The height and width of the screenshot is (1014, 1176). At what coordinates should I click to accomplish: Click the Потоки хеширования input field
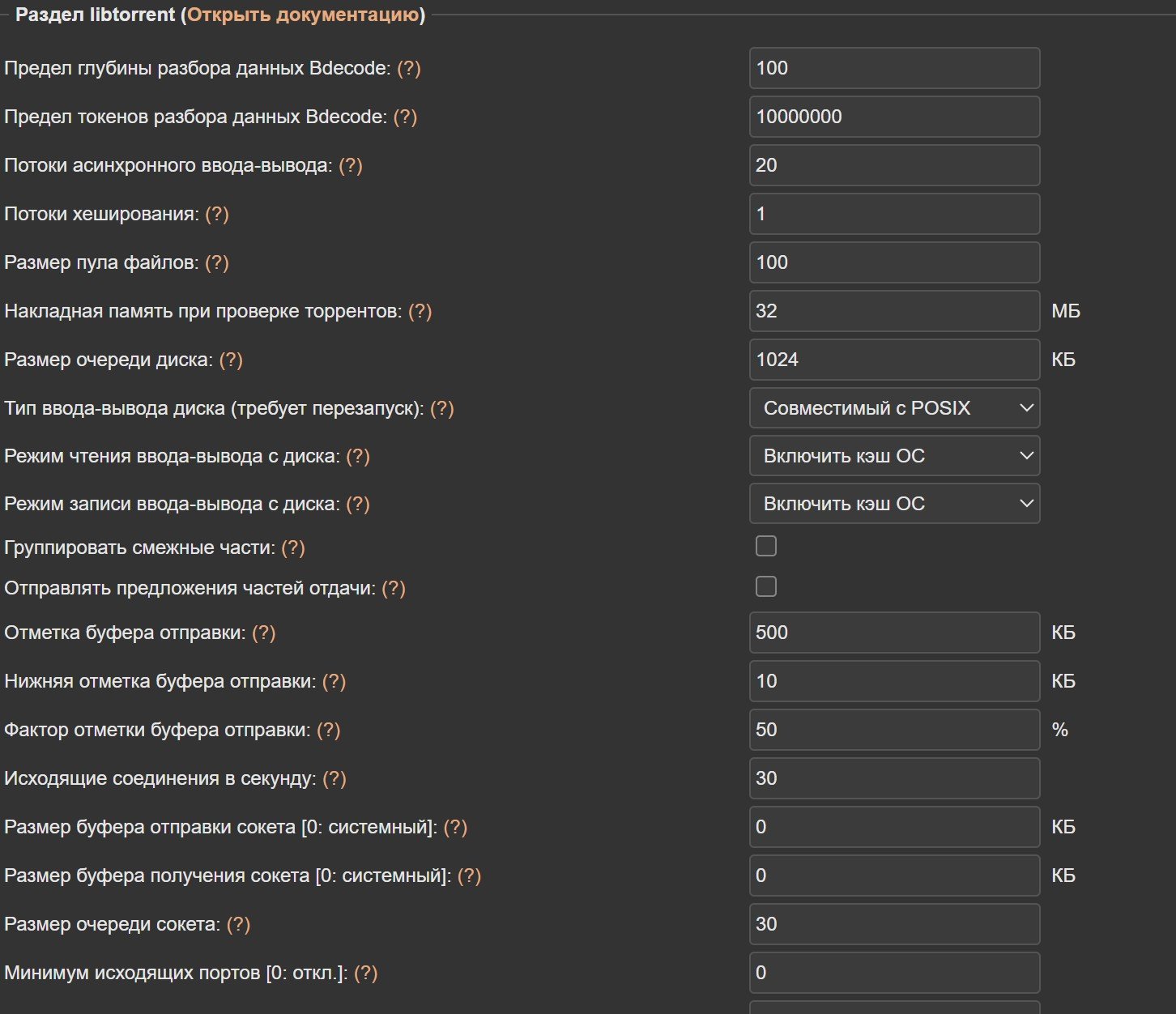[x=895, y=214]
